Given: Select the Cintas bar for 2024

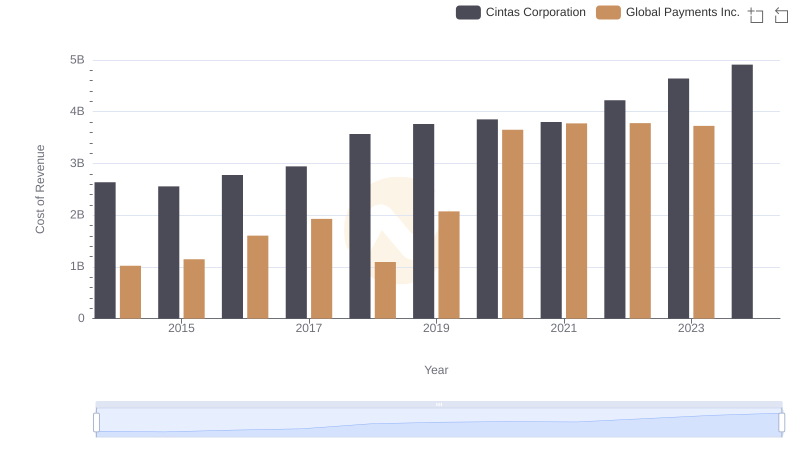Looking at the screenshot, I should (742, 192).
